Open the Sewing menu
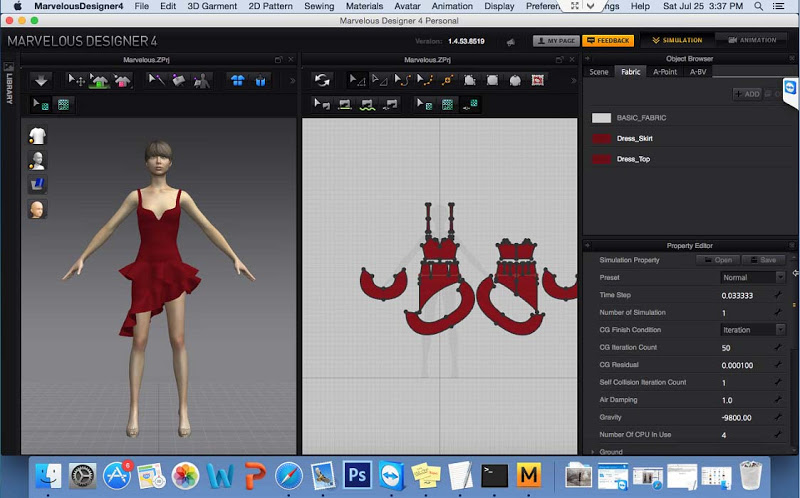Screen dimensions: 800x498 (x=319, y=6)
